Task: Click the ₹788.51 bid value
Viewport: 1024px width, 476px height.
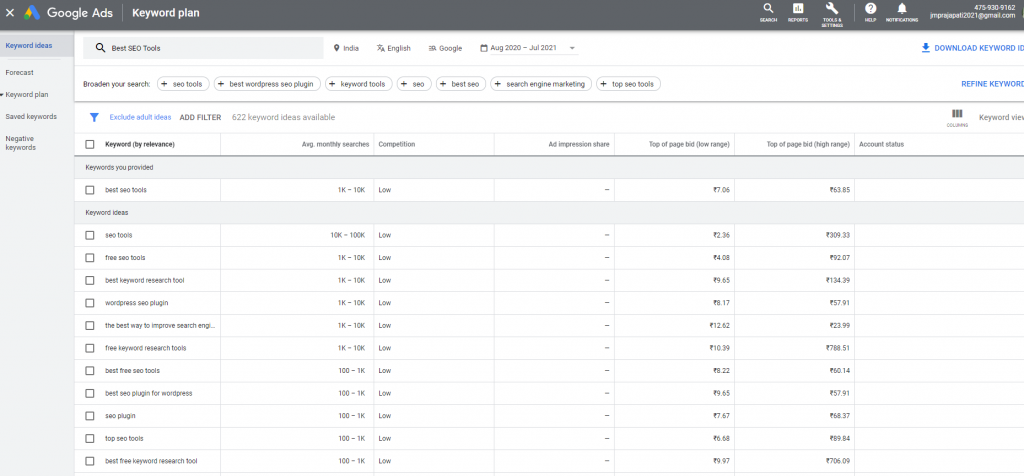Action: [838, 348]
